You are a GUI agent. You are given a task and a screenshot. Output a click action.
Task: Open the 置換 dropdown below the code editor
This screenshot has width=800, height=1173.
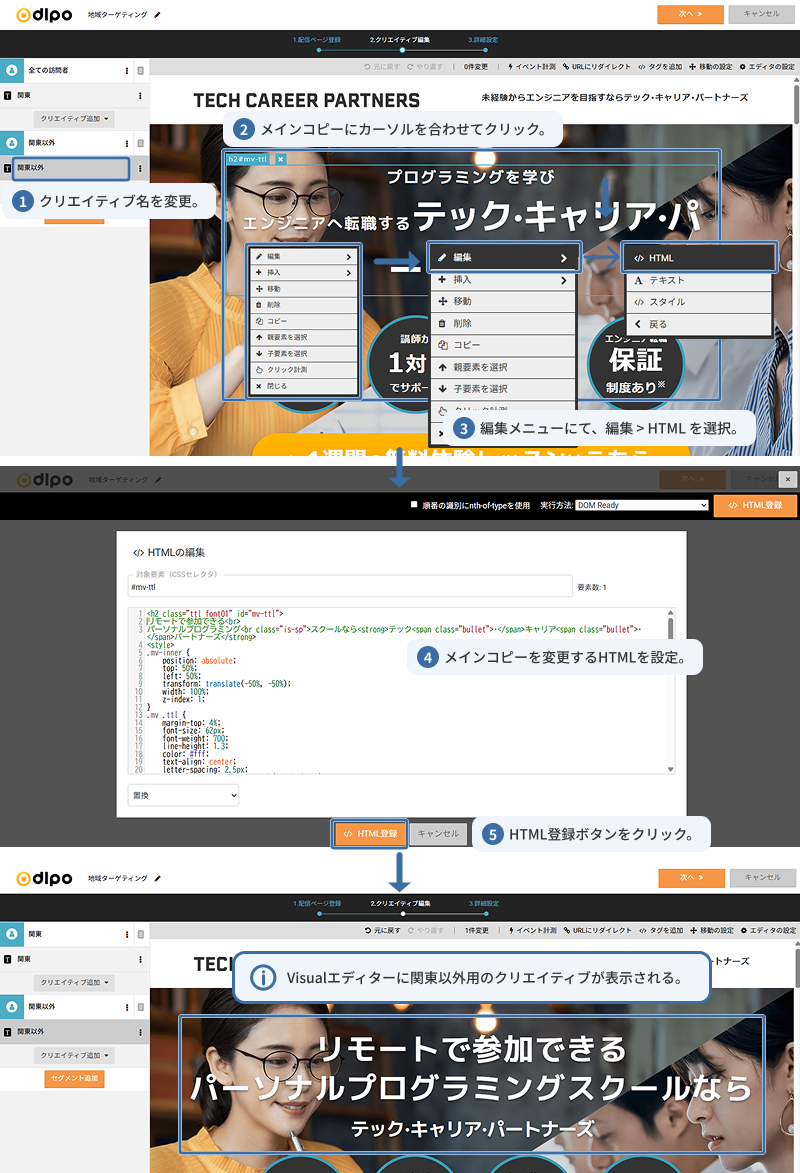tap(183, 795)
